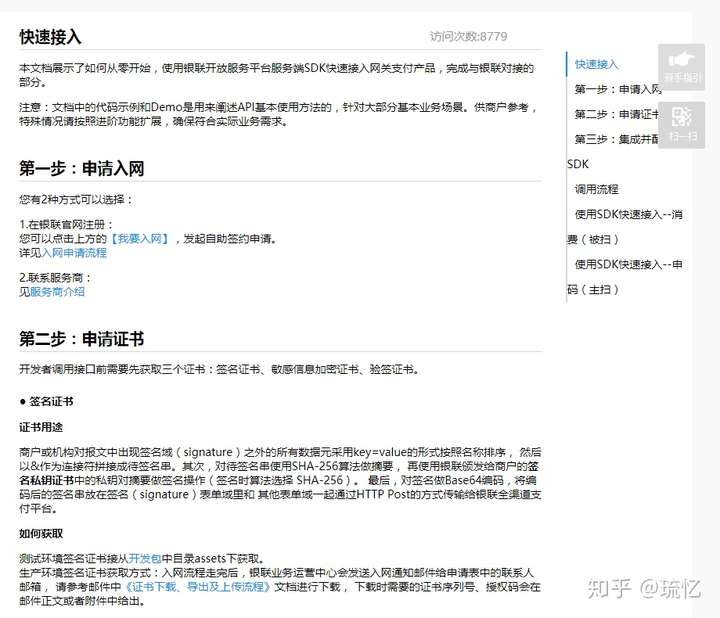The height and width of the screenshot is (618, 720).
Task: Click the QR code scan floating icon
Action: (681, 125)
